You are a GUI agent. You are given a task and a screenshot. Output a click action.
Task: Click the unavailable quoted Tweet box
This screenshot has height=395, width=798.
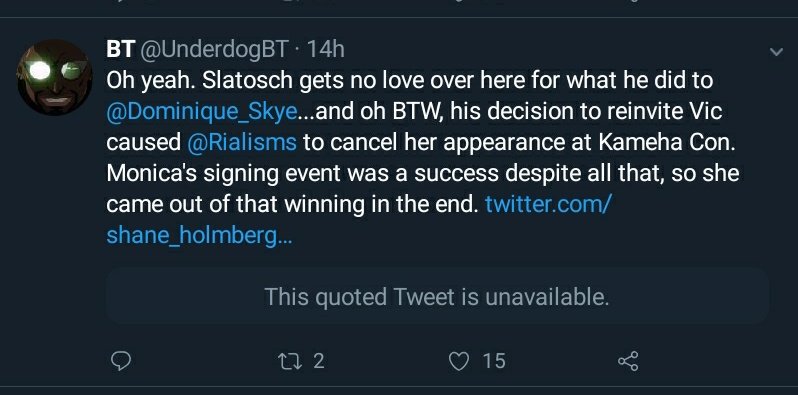point(437,296)
